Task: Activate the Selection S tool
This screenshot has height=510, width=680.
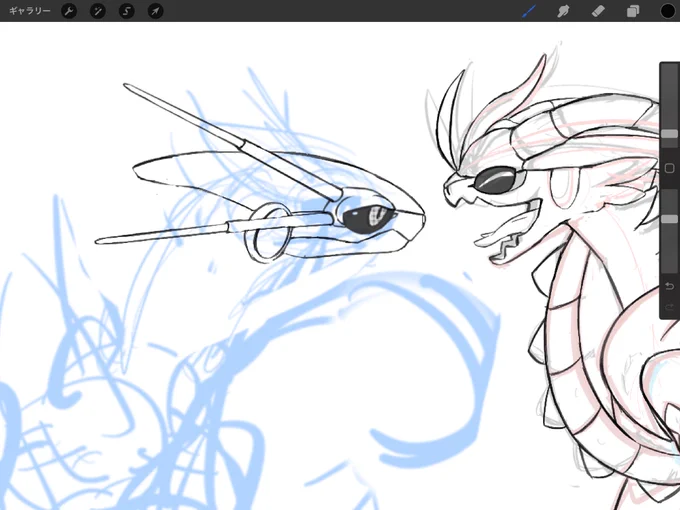Action: coord(126,11)
